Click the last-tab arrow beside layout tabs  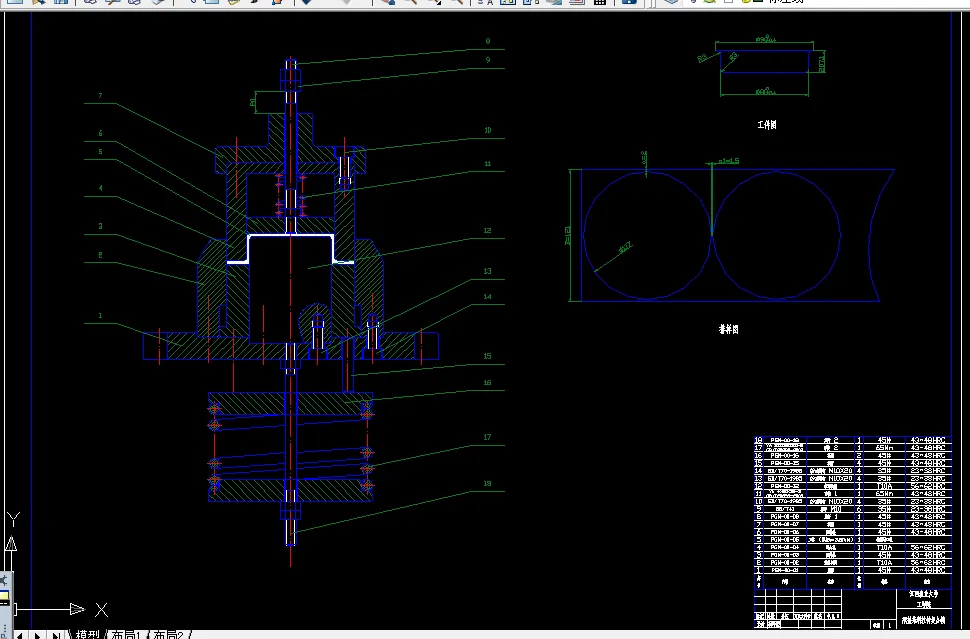click(x=56, y=635)
